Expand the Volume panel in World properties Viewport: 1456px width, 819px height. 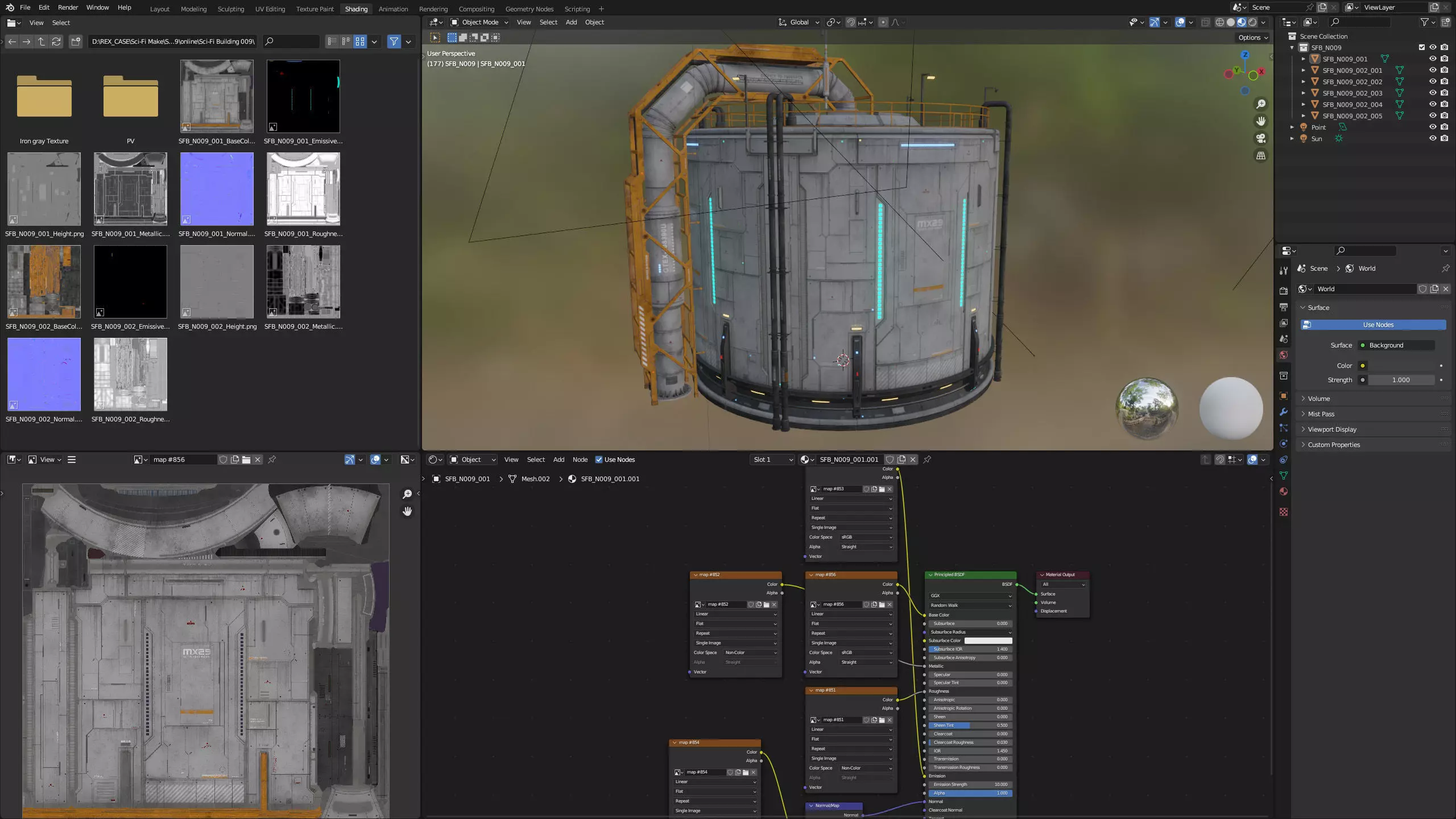(x=1374, y=399)
